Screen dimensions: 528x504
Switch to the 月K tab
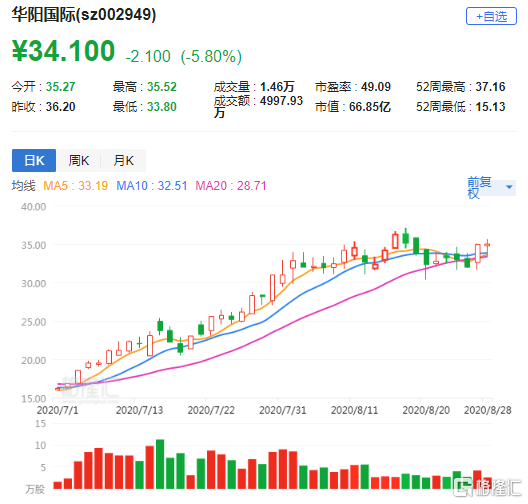click(124, 160)
